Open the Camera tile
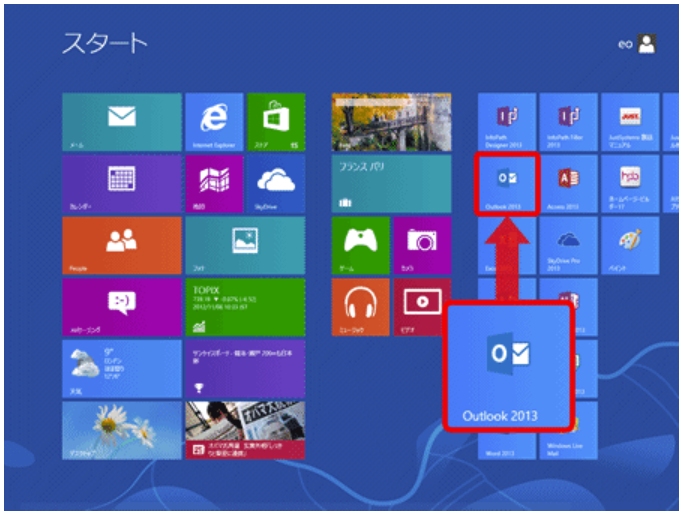This screenshot has height=515, width=681. (x=422, y=245)
